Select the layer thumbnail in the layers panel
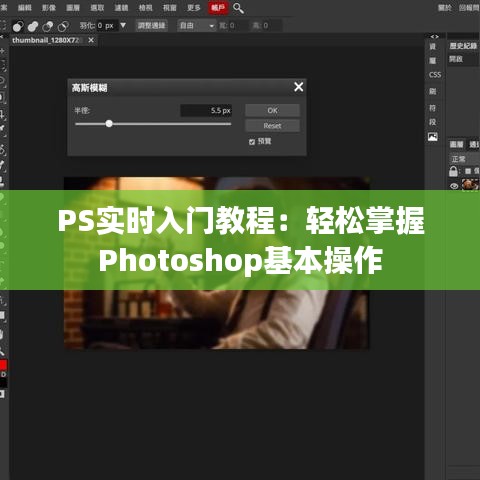480x480 pixels. (x=470, y=184)
